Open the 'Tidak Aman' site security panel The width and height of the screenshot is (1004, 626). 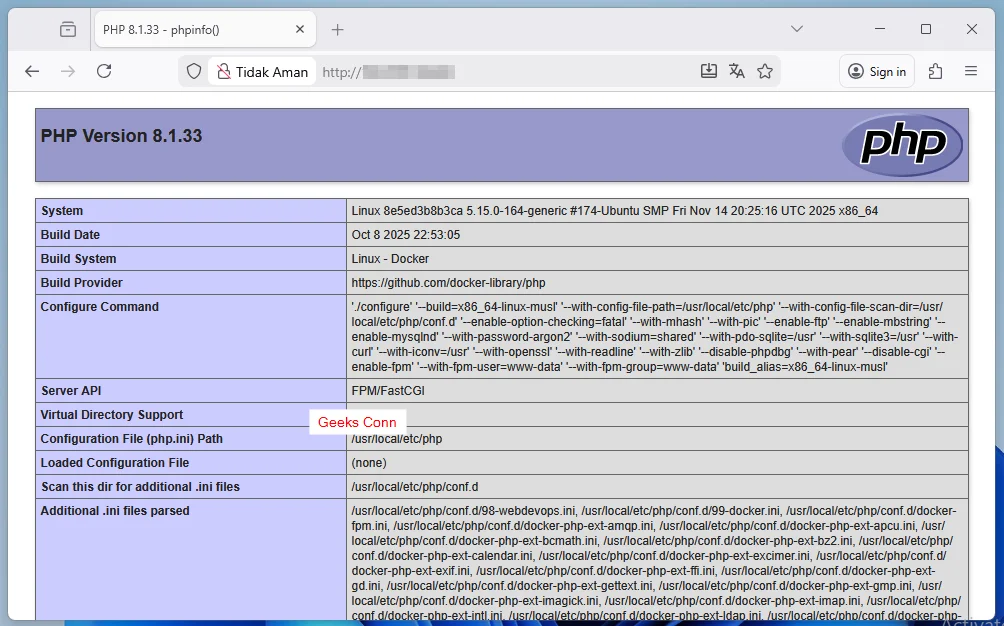pyautogui.click(x=262, y=71)
